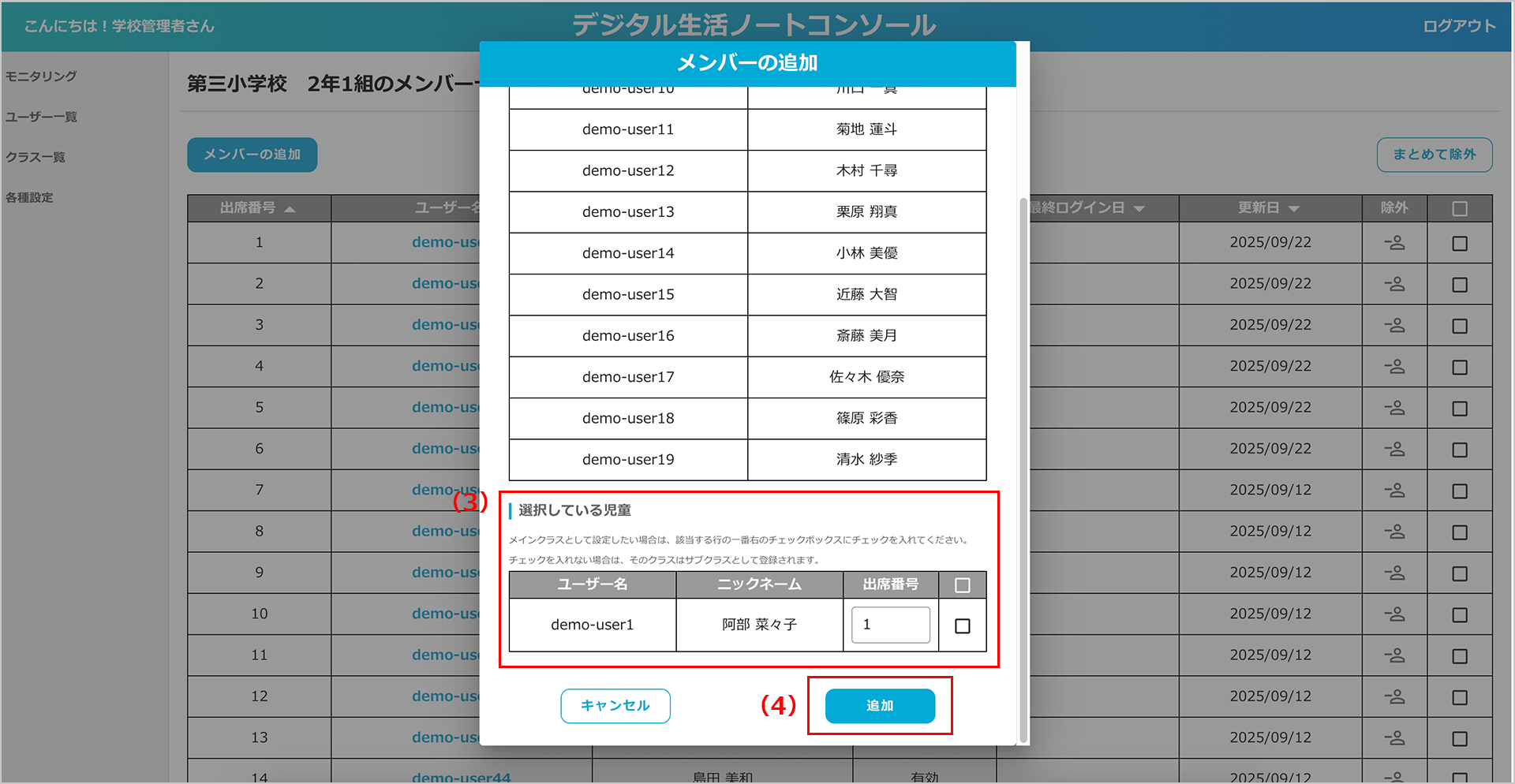The width and height of the screenshot is (1515, 784).
Task: Open モニタリング in the sidebar
Action: coord(41,77)
